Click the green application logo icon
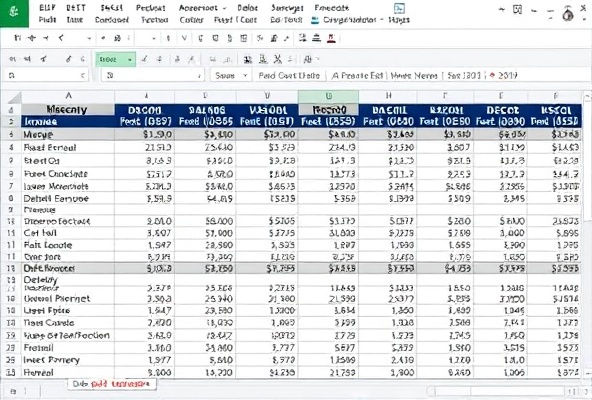 [14, 12]
